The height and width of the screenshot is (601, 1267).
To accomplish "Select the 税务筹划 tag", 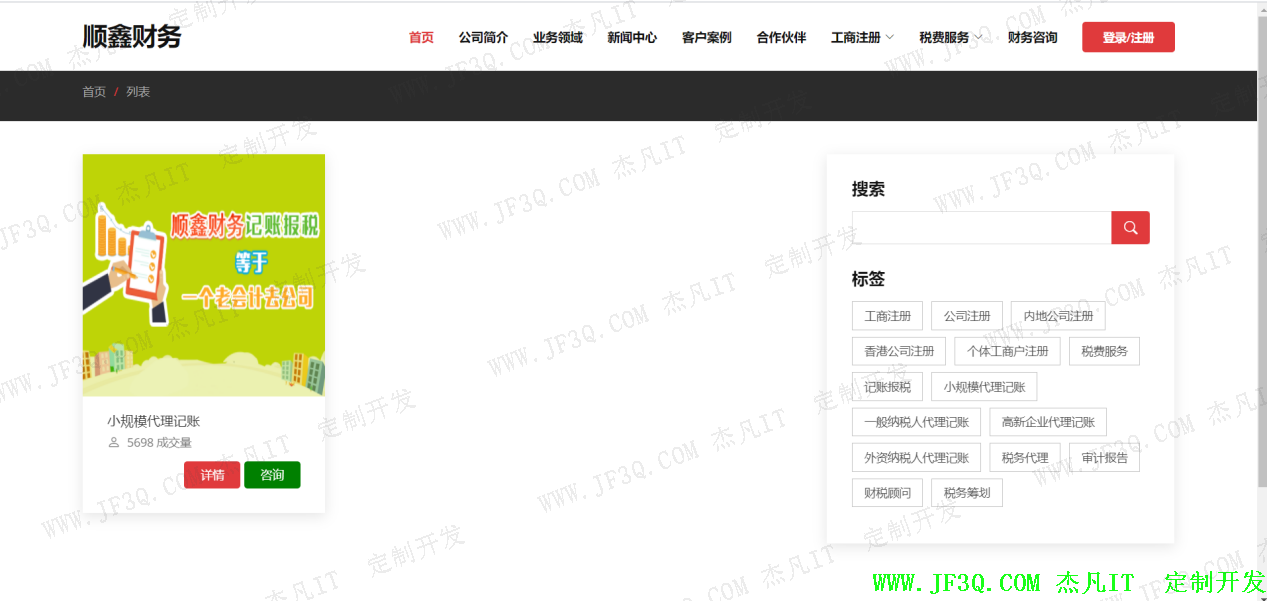I will 966,493.
